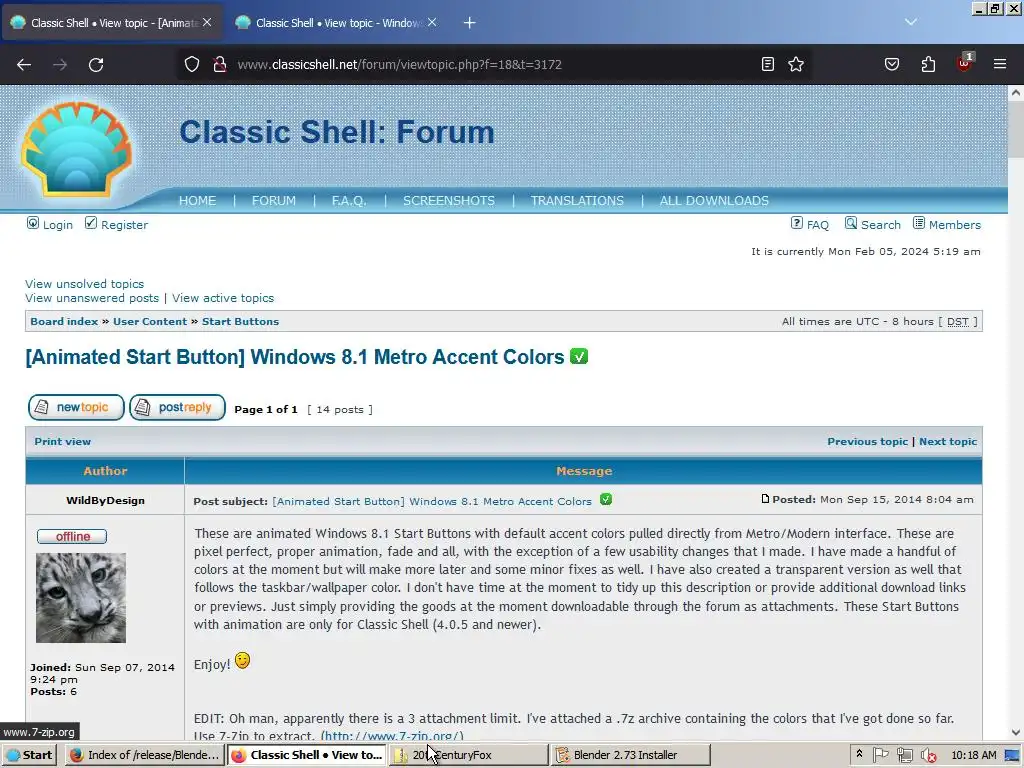Image resolution: width=1024 pixels, height=768 pixels.
Task: Click the winking smiley emoticon
Action: pyautogui.click(x=242, y=661)
